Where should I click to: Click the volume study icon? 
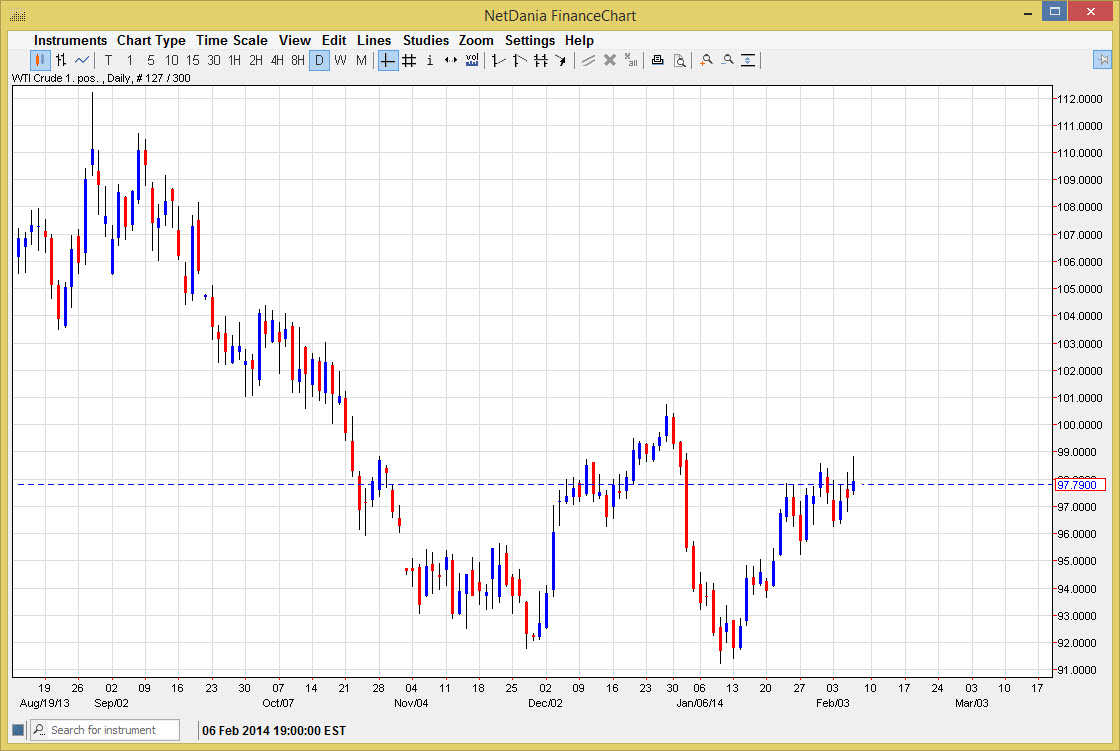point(472,60)
